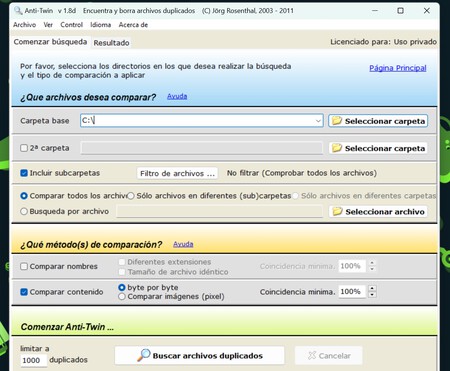Choose byte por byte comparison

click(x=122, y=287)
